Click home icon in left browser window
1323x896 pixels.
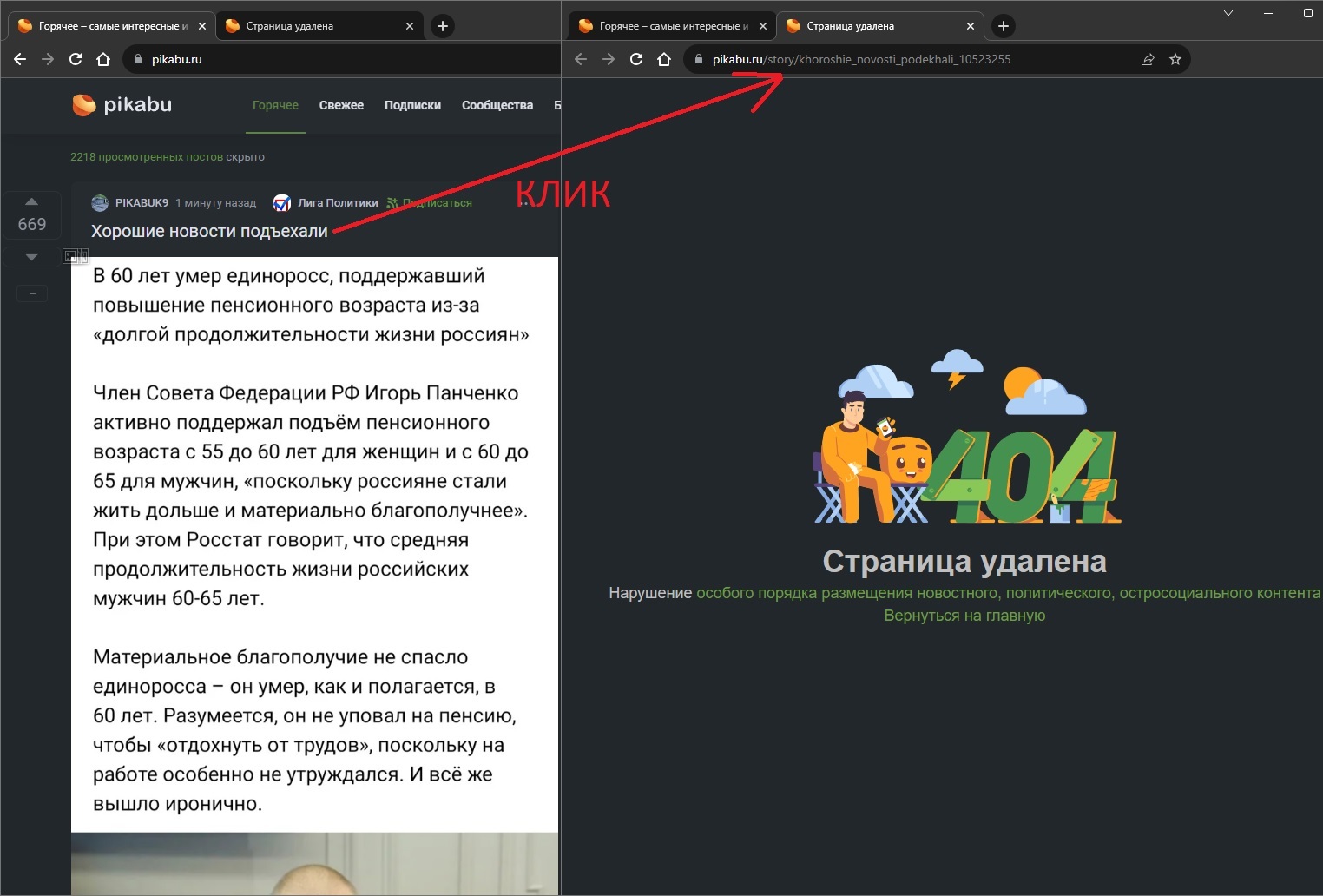[x=103, y=59]
